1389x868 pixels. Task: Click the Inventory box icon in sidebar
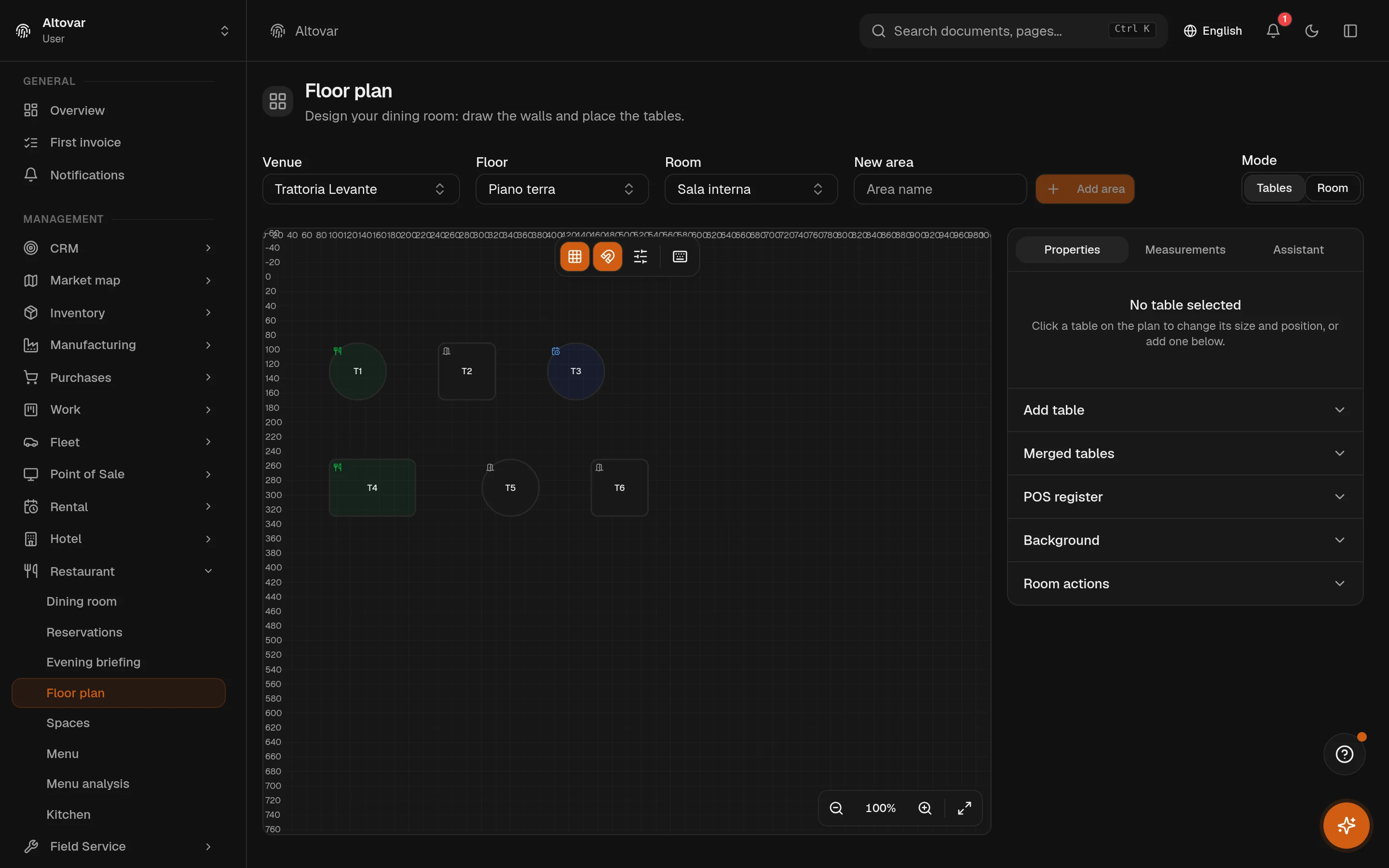pyautogui.click(x=31, y=313)
